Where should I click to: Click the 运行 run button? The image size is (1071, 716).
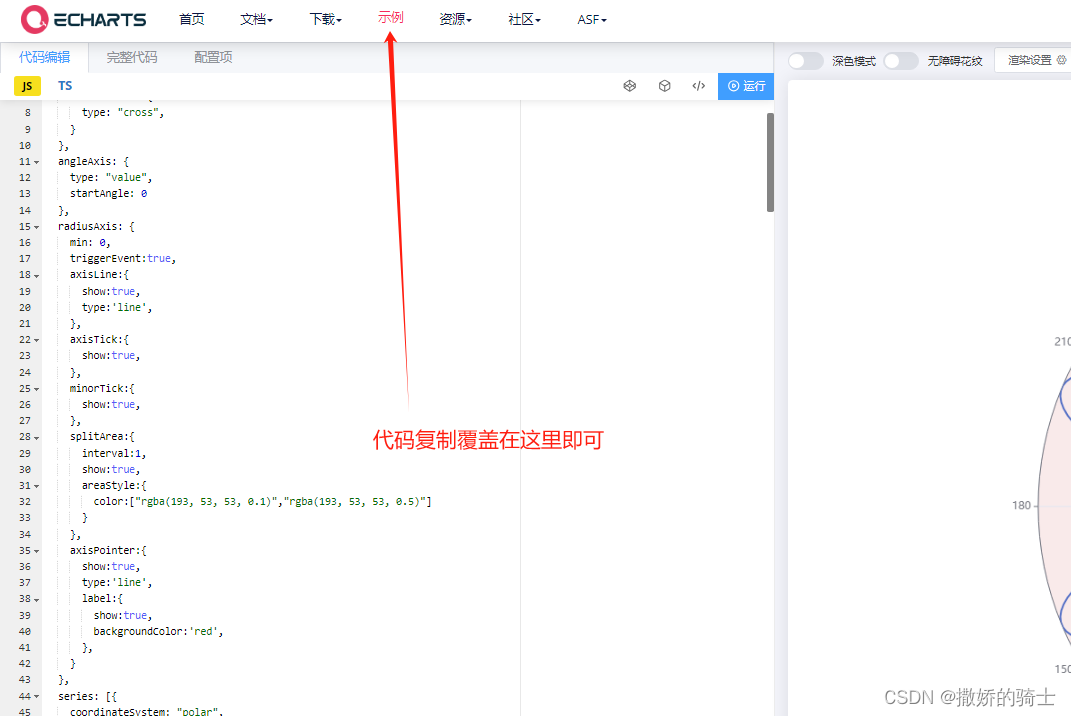point(748,86)
